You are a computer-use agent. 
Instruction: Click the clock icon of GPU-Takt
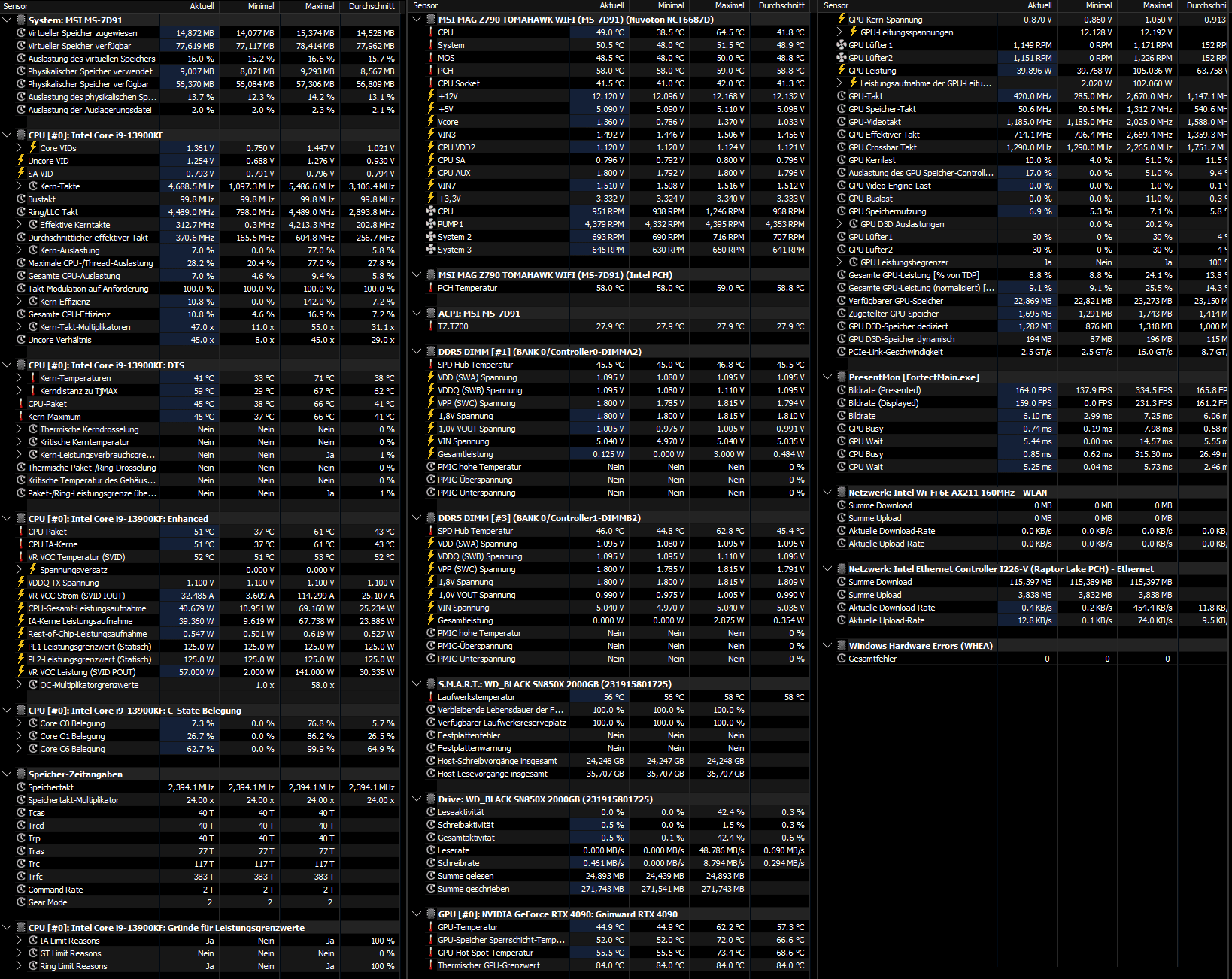(x=842, y=96)
